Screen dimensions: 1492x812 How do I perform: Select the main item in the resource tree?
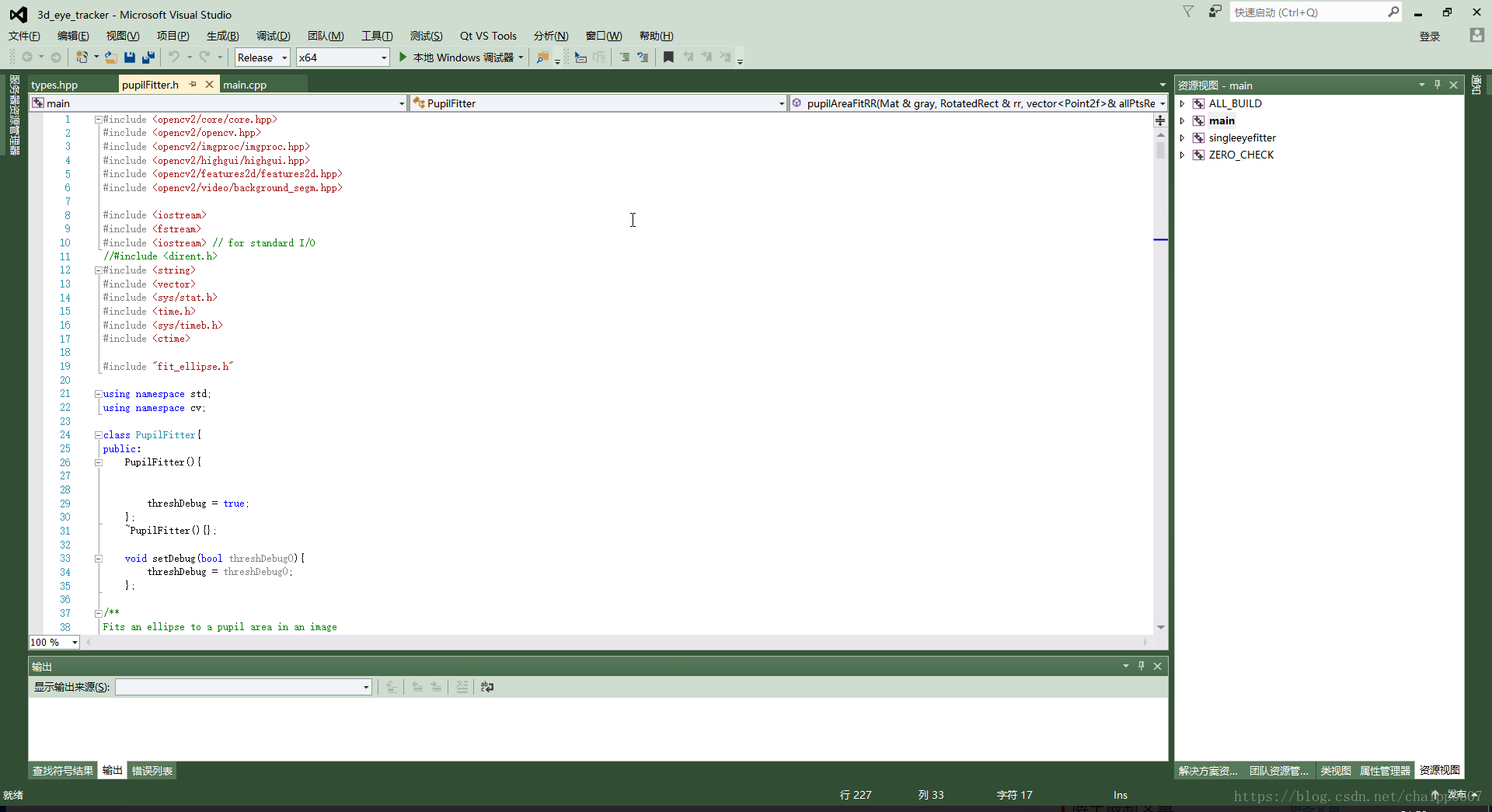tap(1222, 120)
